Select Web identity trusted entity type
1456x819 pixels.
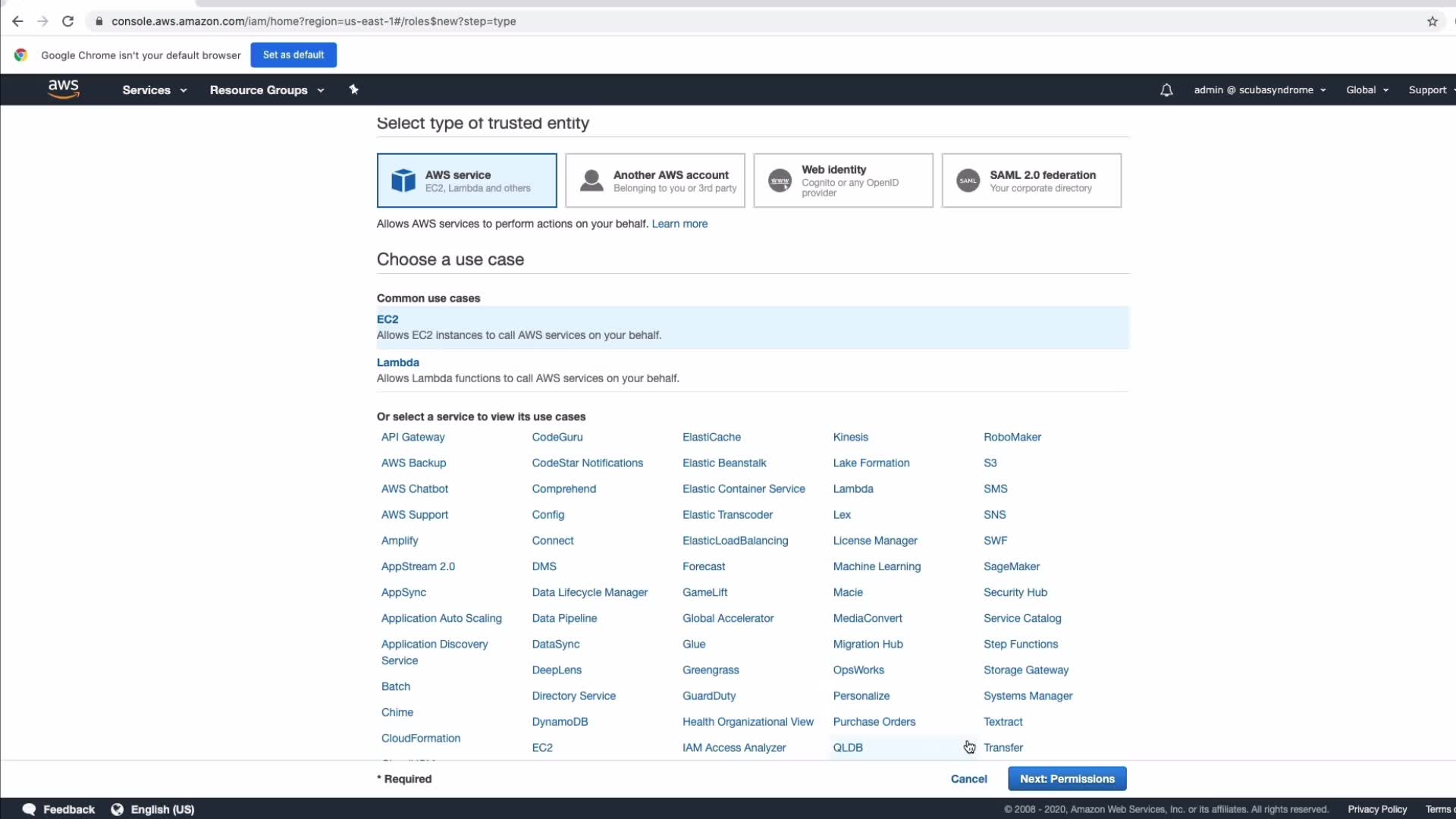(x=843, y=180)
